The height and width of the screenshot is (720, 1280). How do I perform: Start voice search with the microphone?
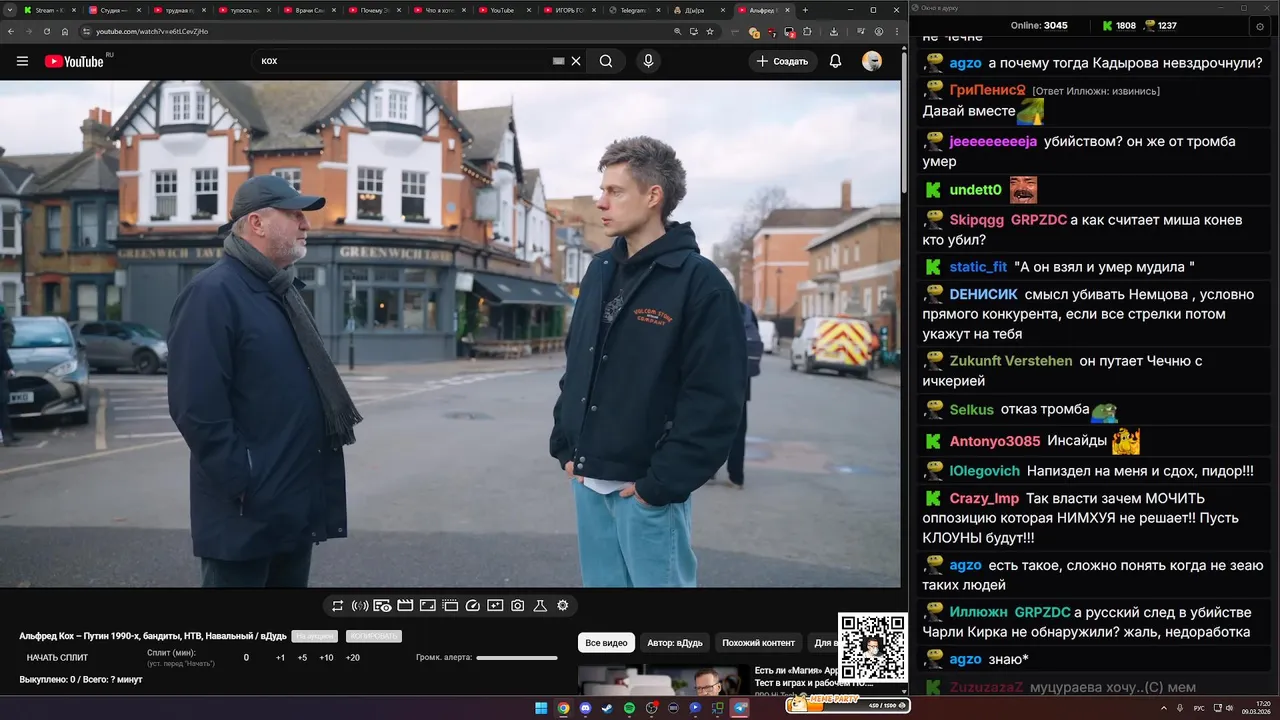click(648, 61)
